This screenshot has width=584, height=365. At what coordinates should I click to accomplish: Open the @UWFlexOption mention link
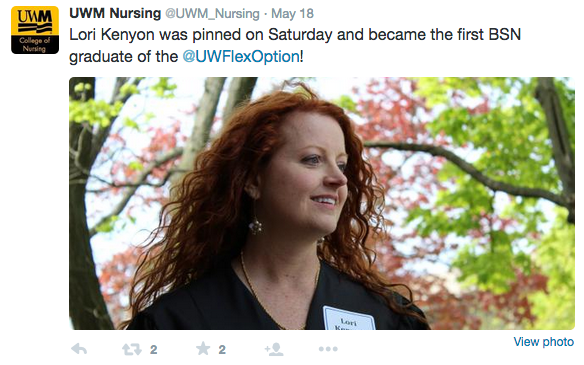[241, 57]
